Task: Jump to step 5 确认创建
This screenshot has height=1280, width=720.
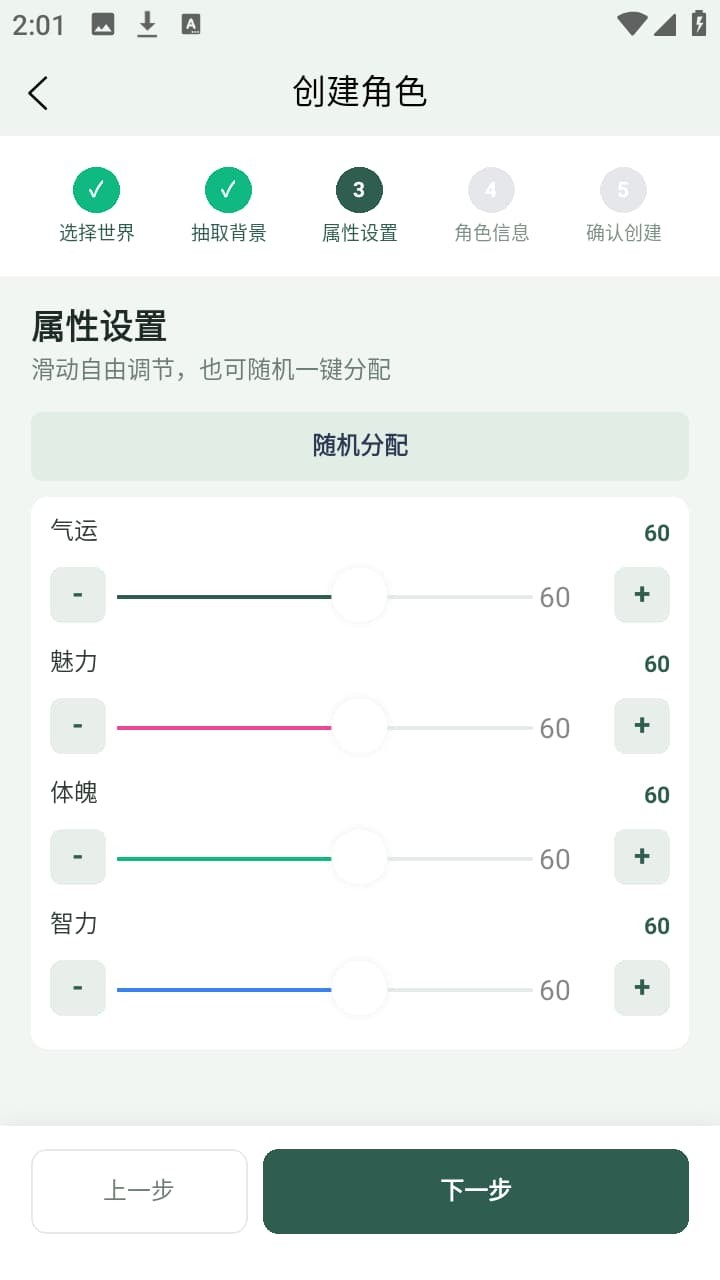Action: 623,190
